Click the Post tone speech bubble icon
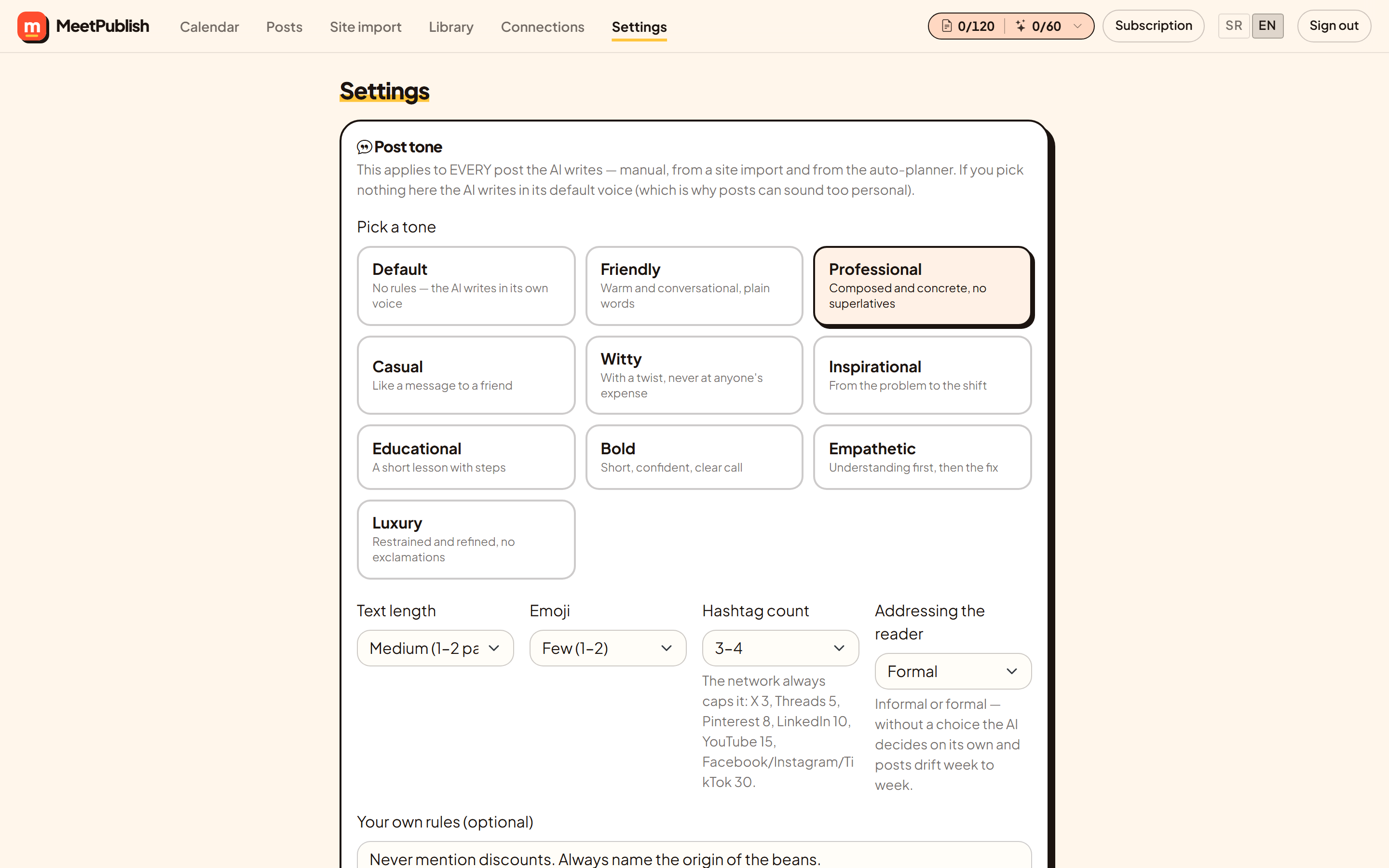Image resolution: width=1389 pixels, height=868 pixels. point(364,147)
